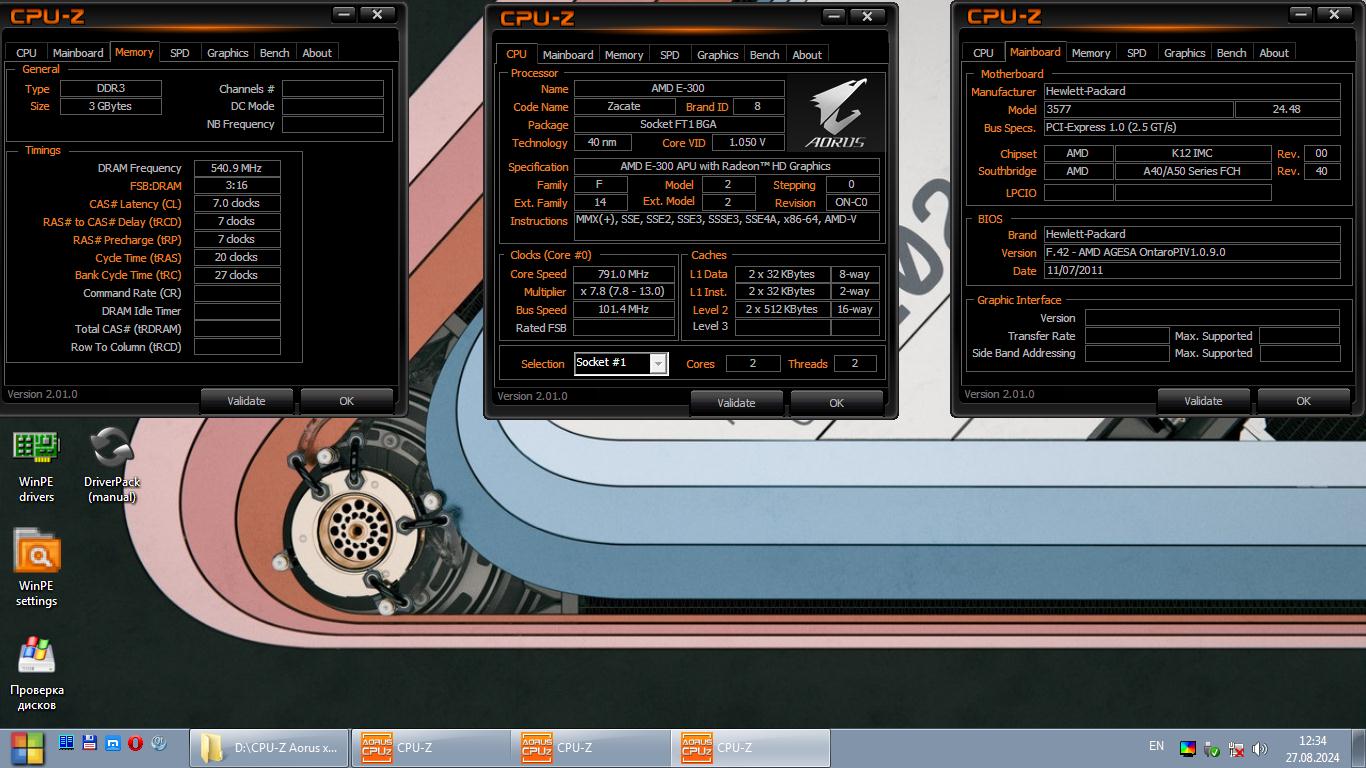Open the color monitor tray icon

coord(1188,749)
